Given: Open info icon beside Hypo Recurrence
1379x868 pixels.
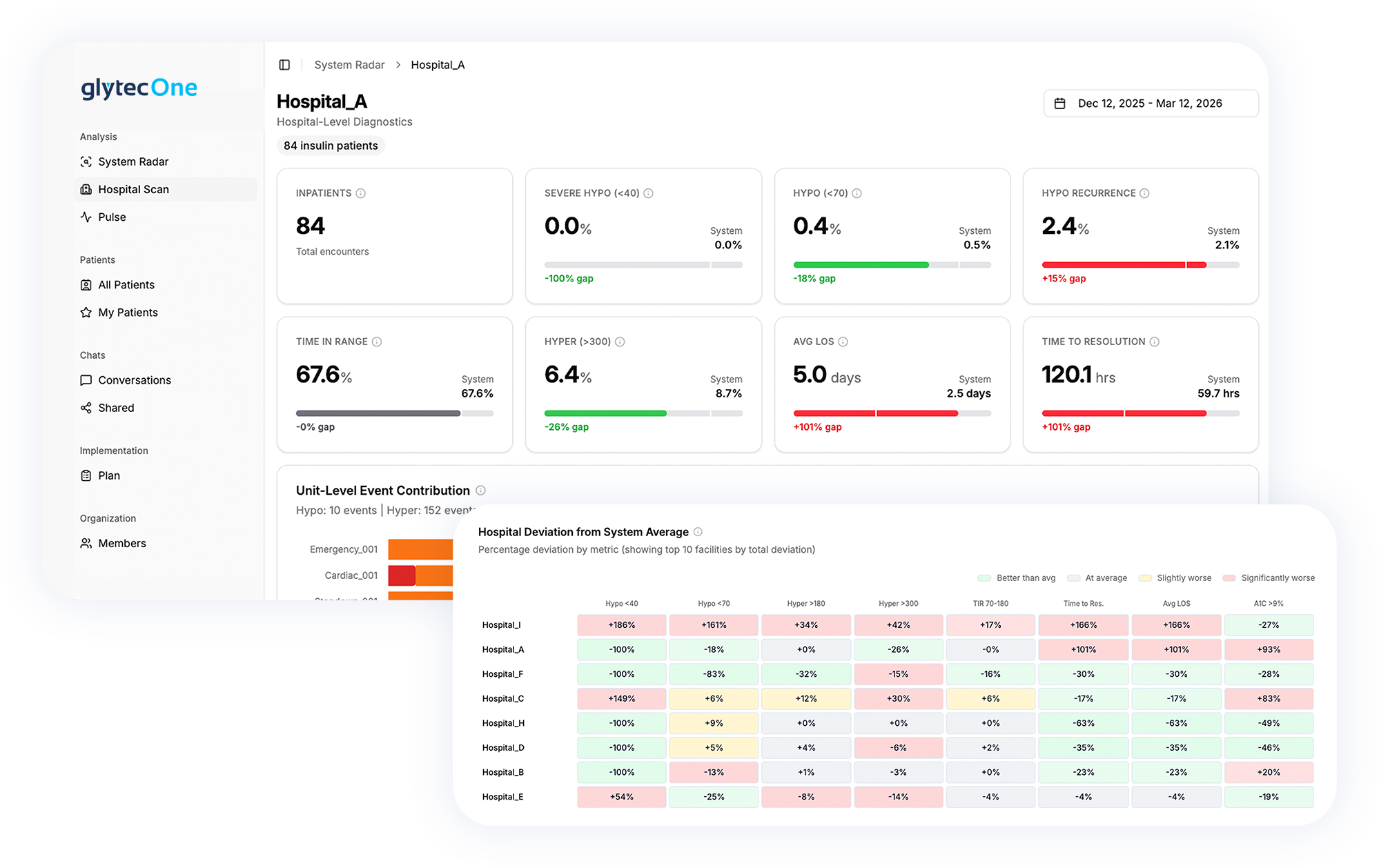Looking at the screenshot, I should (x=1144, y=193).
